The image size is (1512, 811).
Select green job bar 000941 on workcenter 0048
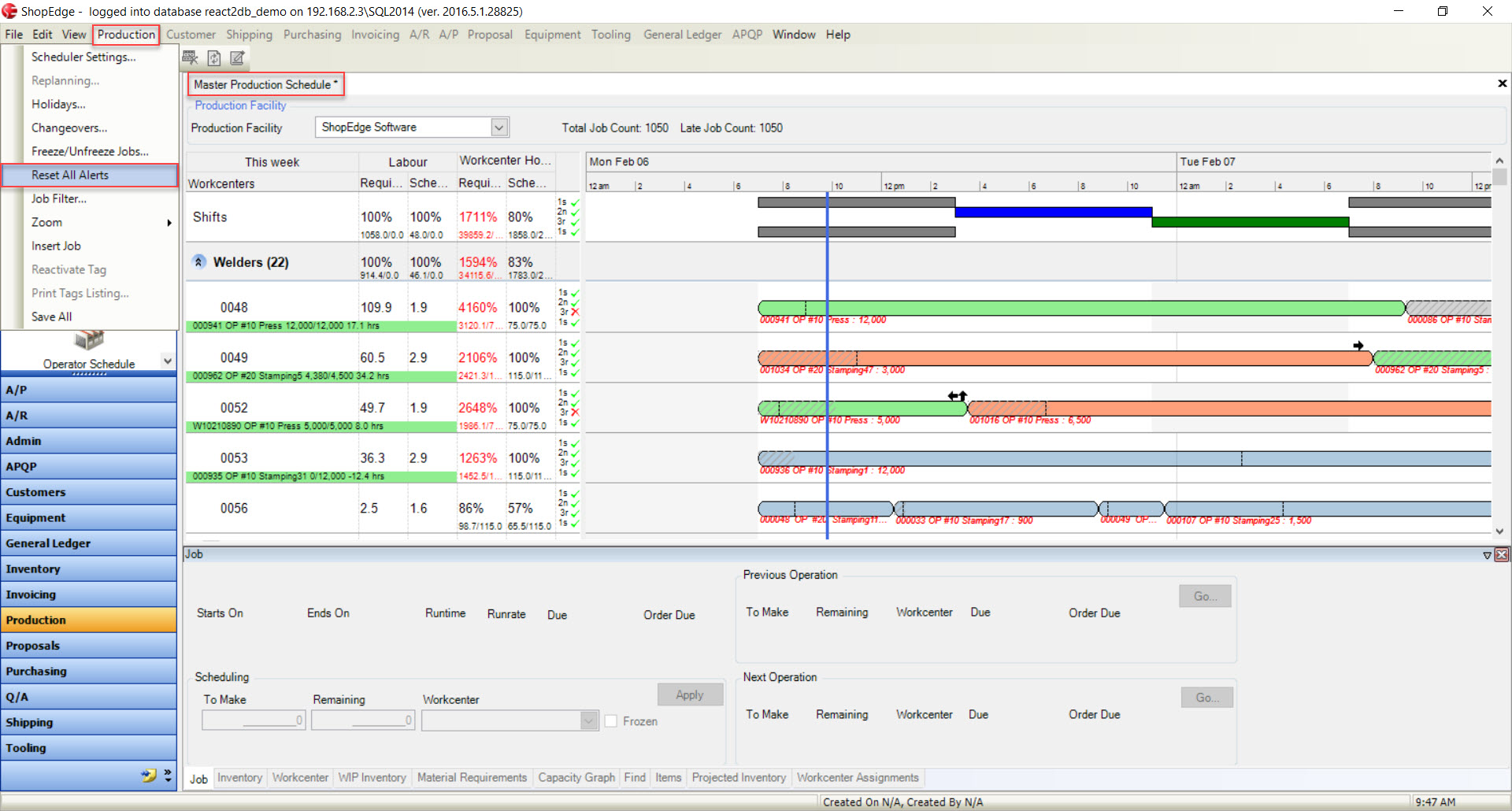click(x=1081, y=307)
